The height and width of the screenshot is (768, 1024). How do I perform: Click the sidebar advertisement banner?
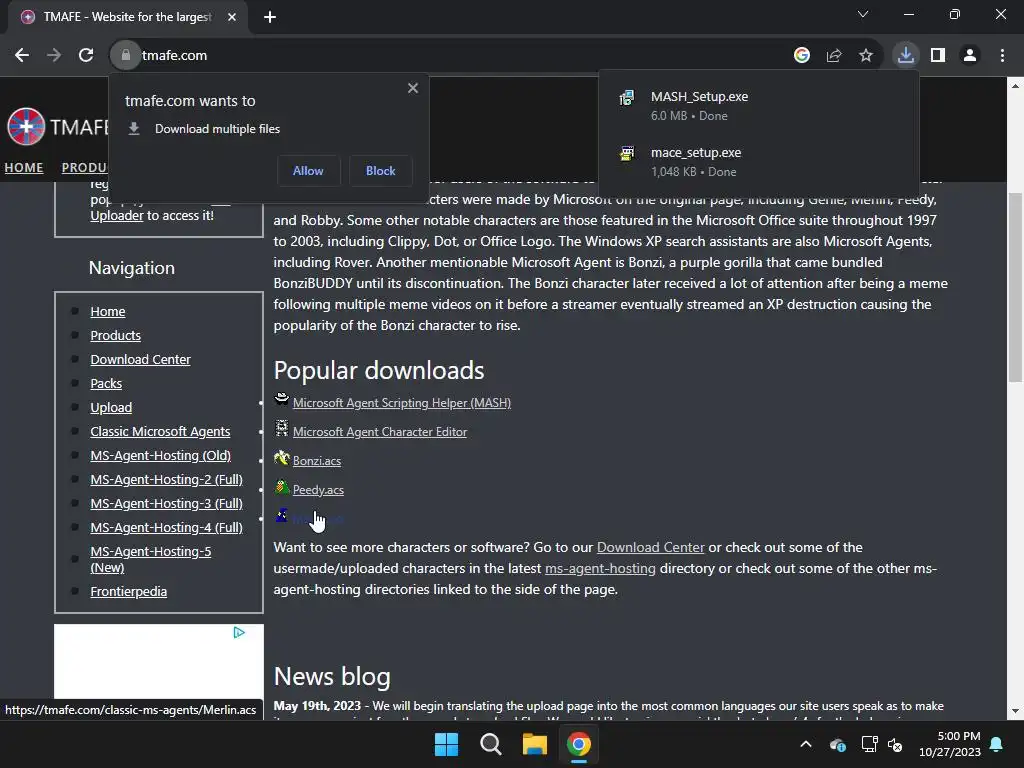coord(159,662)
